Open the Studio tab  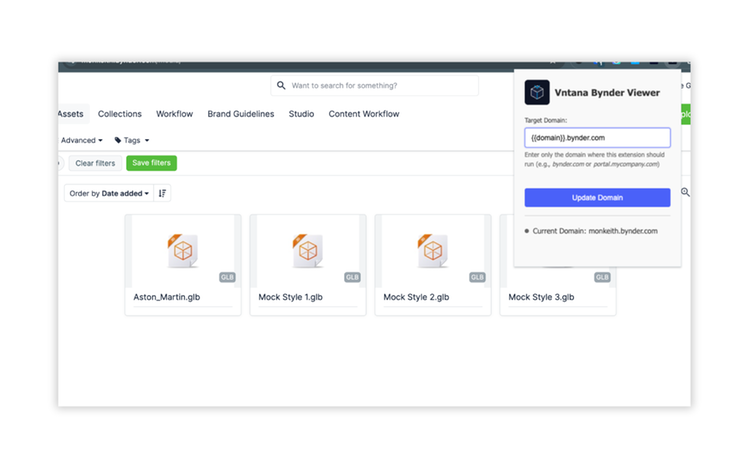coord(301,114)
